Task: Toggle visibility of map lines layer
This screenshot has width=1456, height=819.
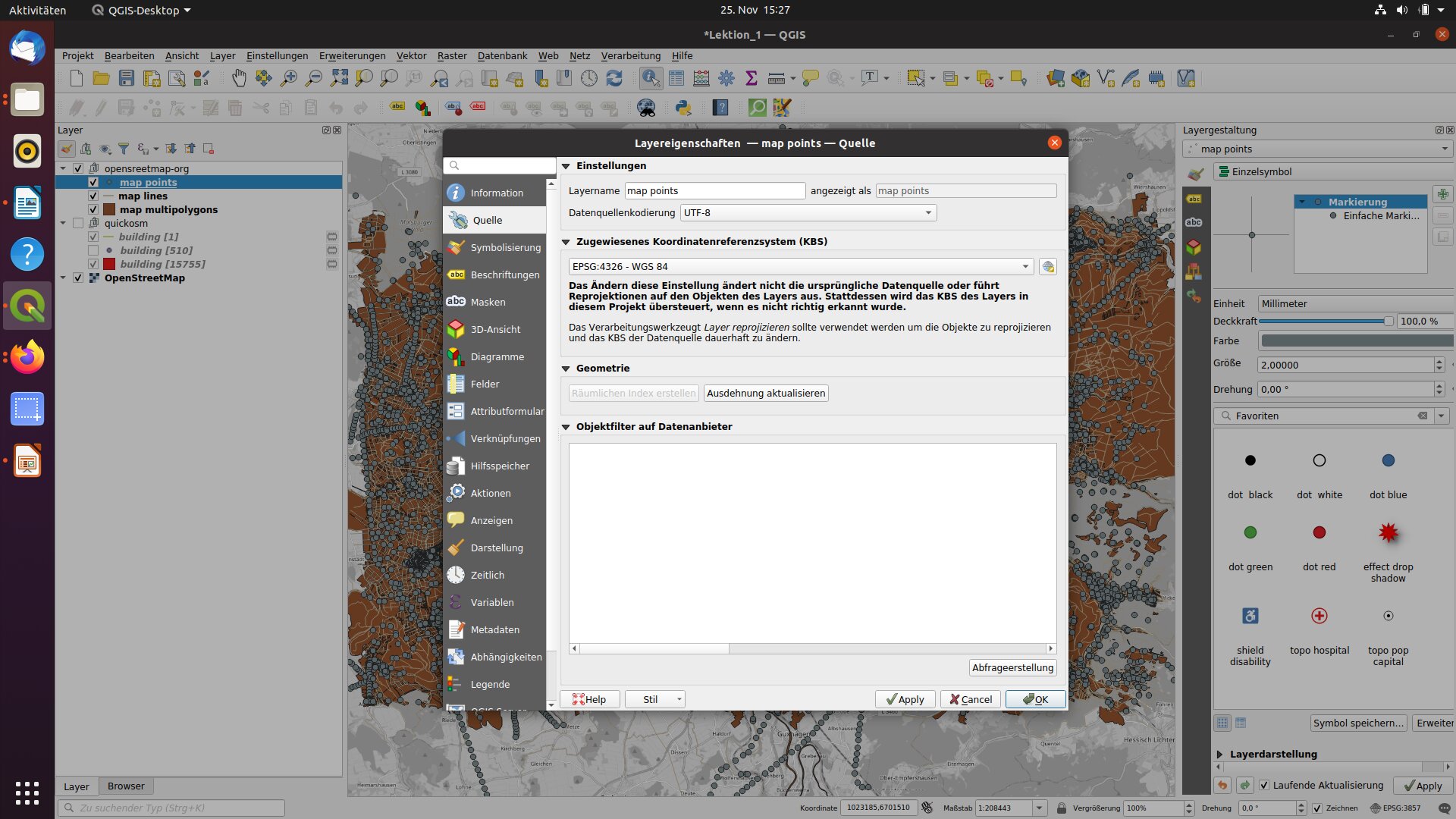Action: [93, 196]
